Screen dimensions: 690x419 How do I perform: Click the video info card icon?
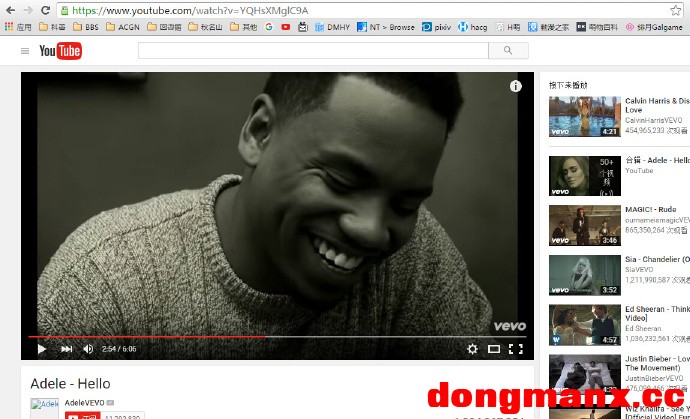(516, 86)
